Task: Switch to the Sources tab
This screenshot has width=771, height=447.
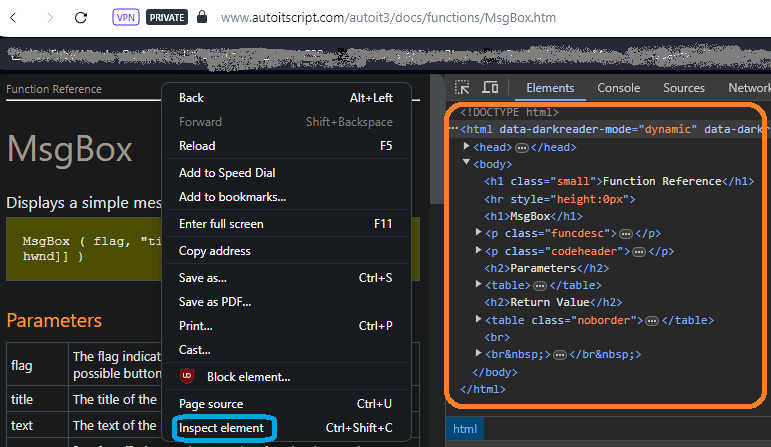Action: pyautogui.click(x=683, y=88)
